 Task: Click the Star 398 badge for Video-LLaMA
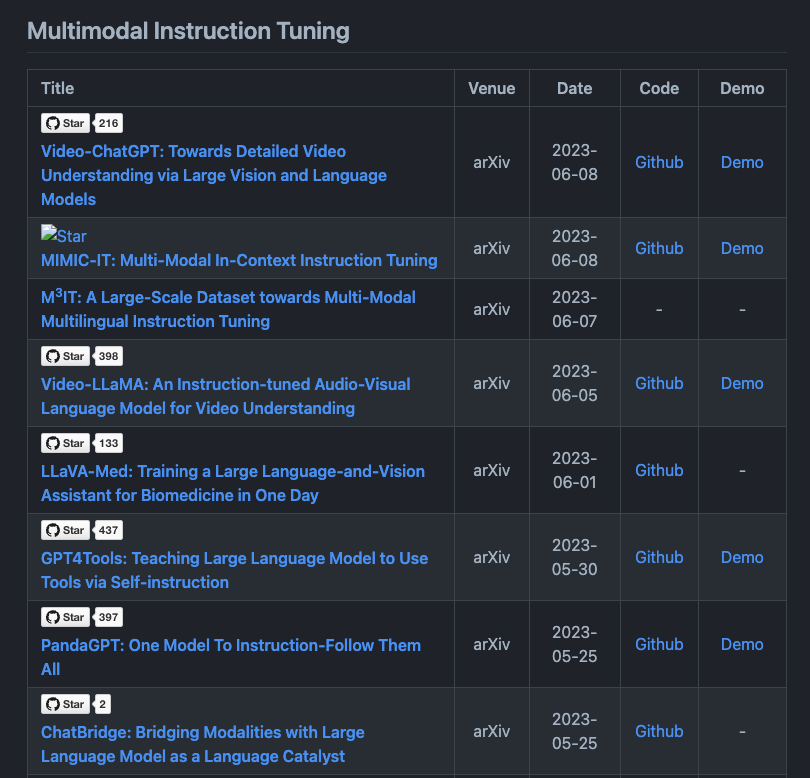coord(82,356)
